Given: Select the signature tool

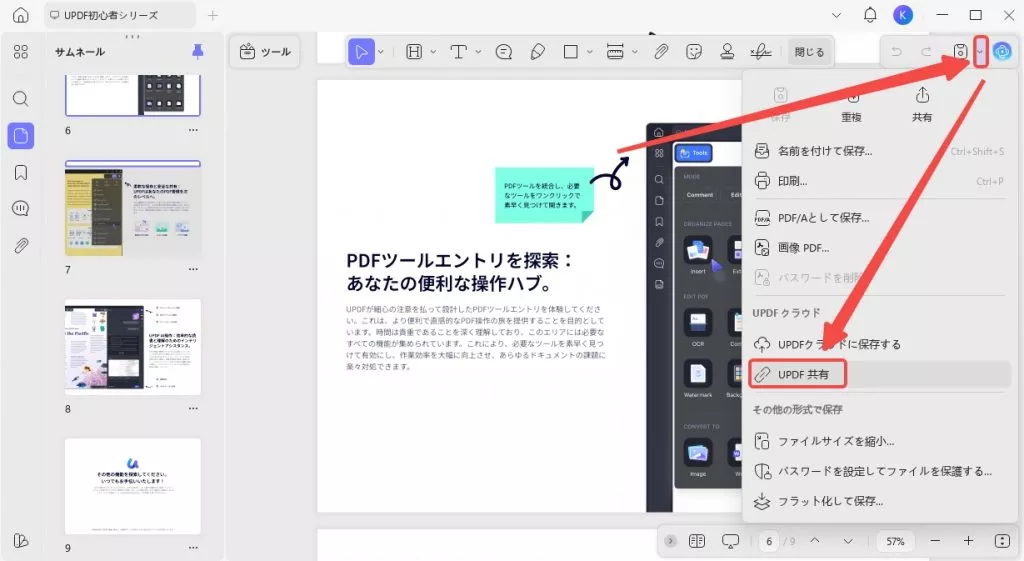Looking at the screenshot, I should pyautogui.click(x=760, y=52).
